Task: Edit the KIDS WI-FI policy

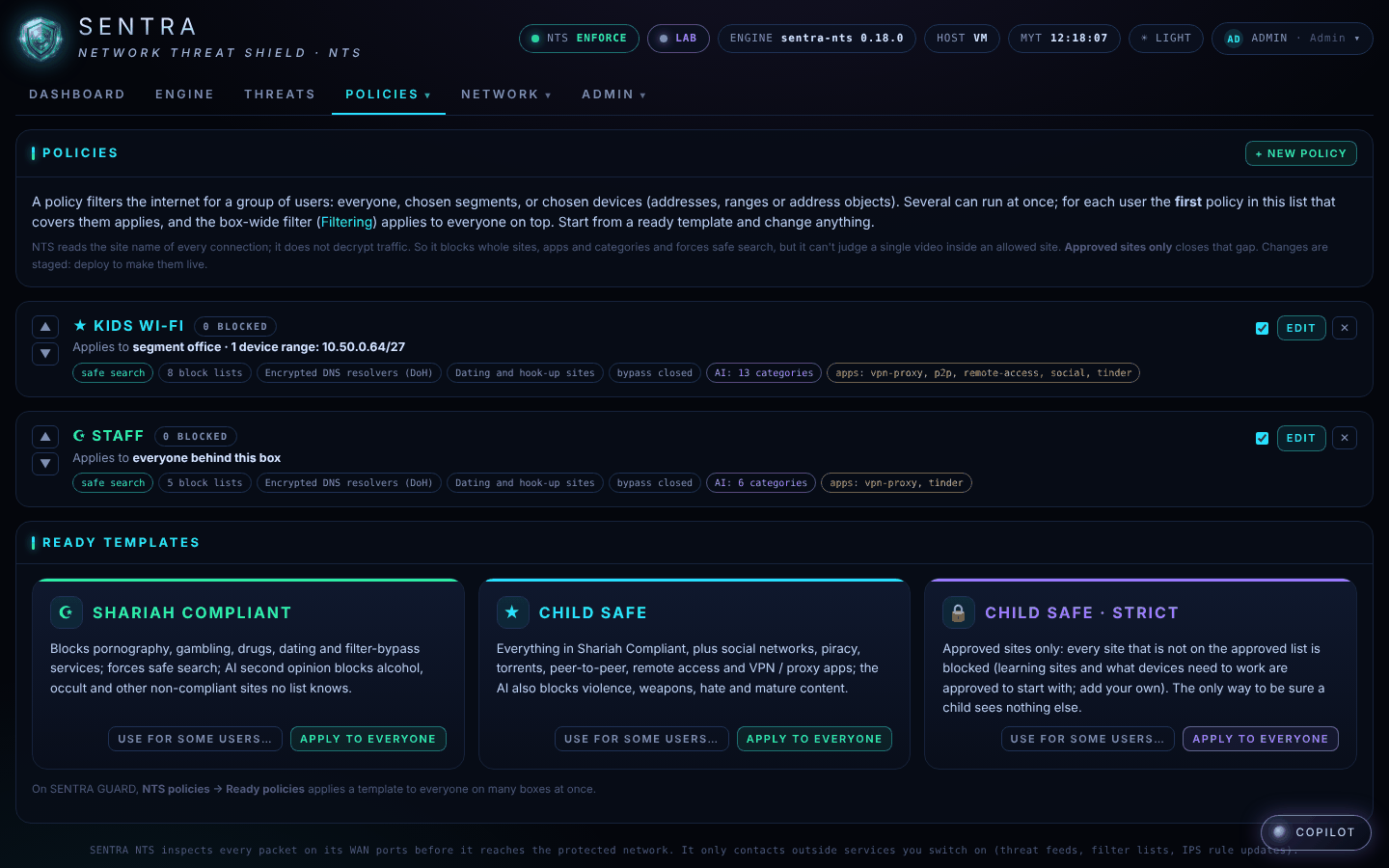Action: 1301,328
